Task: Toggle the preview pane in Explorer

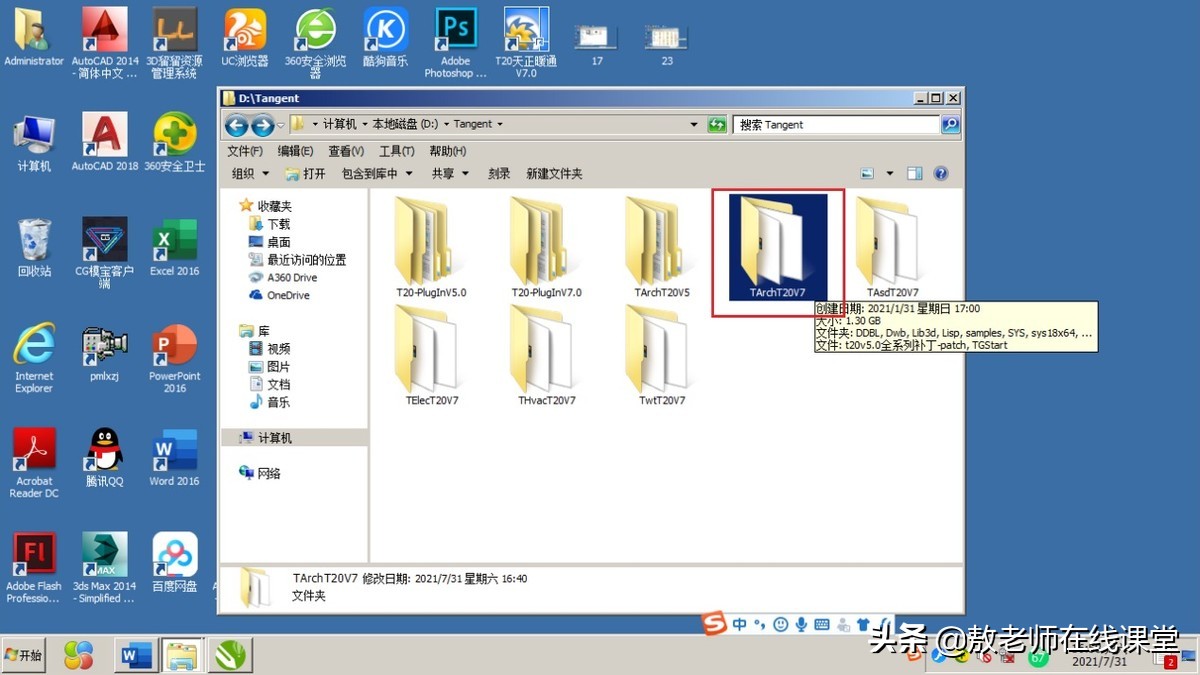Action: [914, 172]
